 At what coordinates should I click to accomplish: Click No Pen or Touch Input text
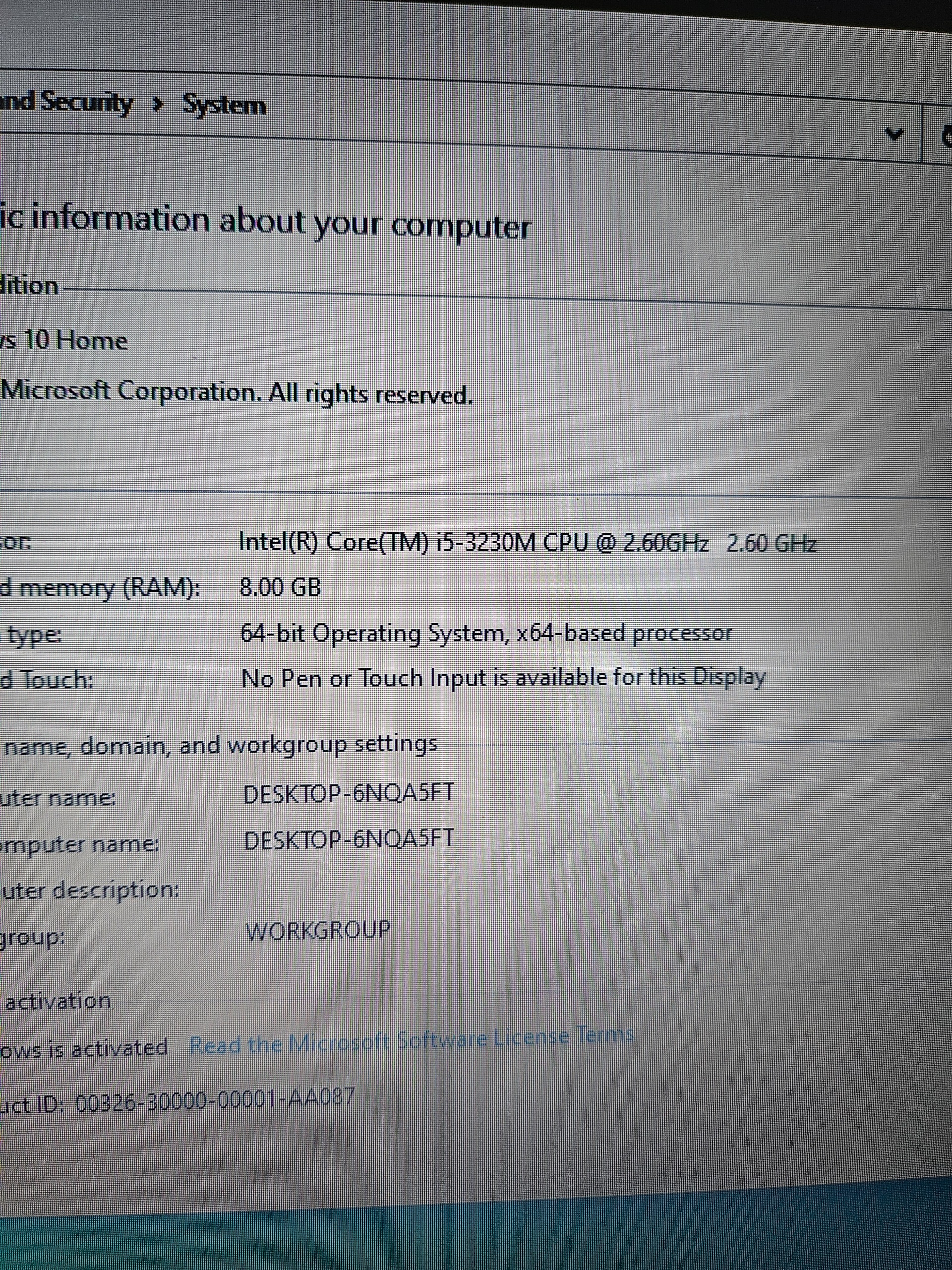point(503,679)
